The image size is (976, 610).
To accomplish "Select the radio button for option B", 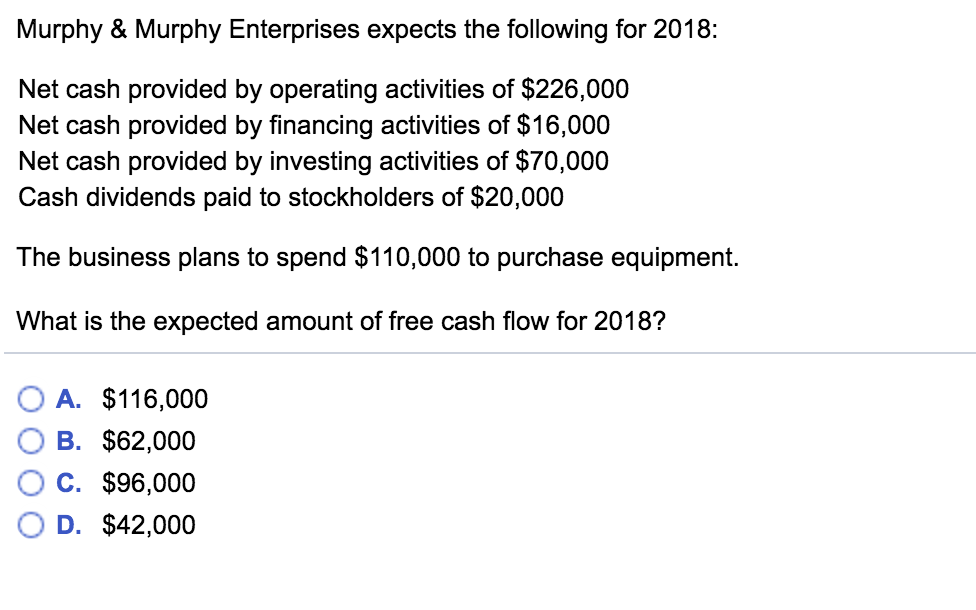I will [x=31, y=441].
